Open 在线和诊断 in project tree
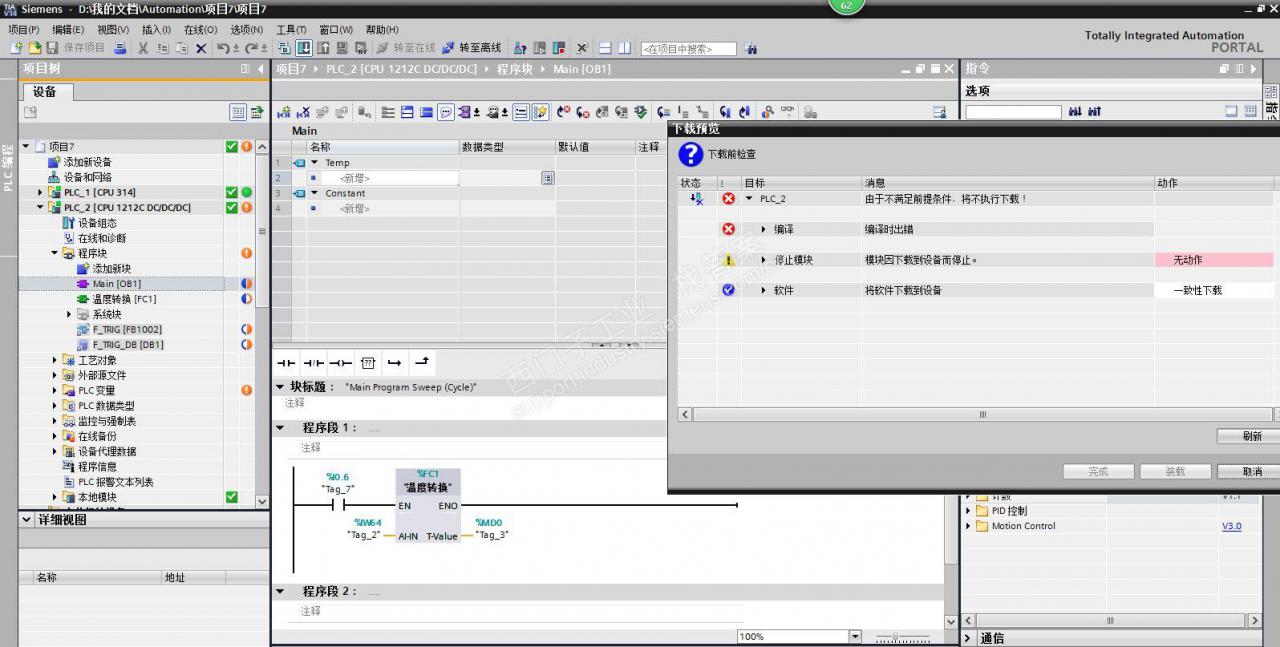Image resolution: width=1280 pixels, height=647 pixels. pyautogui.click(x=102, y=238)
